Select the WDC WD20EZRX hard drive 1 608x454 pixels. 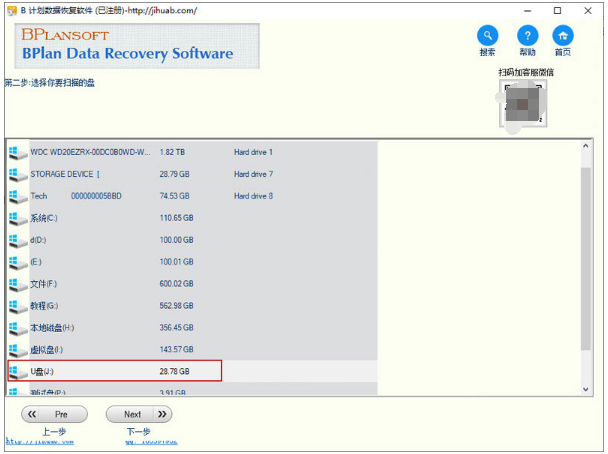[90, 152]
